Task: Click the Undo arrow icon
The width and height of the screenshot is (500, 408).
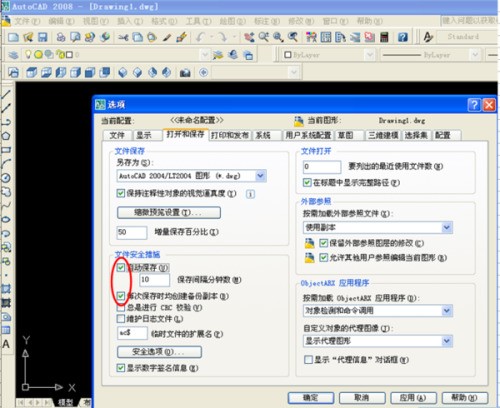Action: click(x=201, y=37)
